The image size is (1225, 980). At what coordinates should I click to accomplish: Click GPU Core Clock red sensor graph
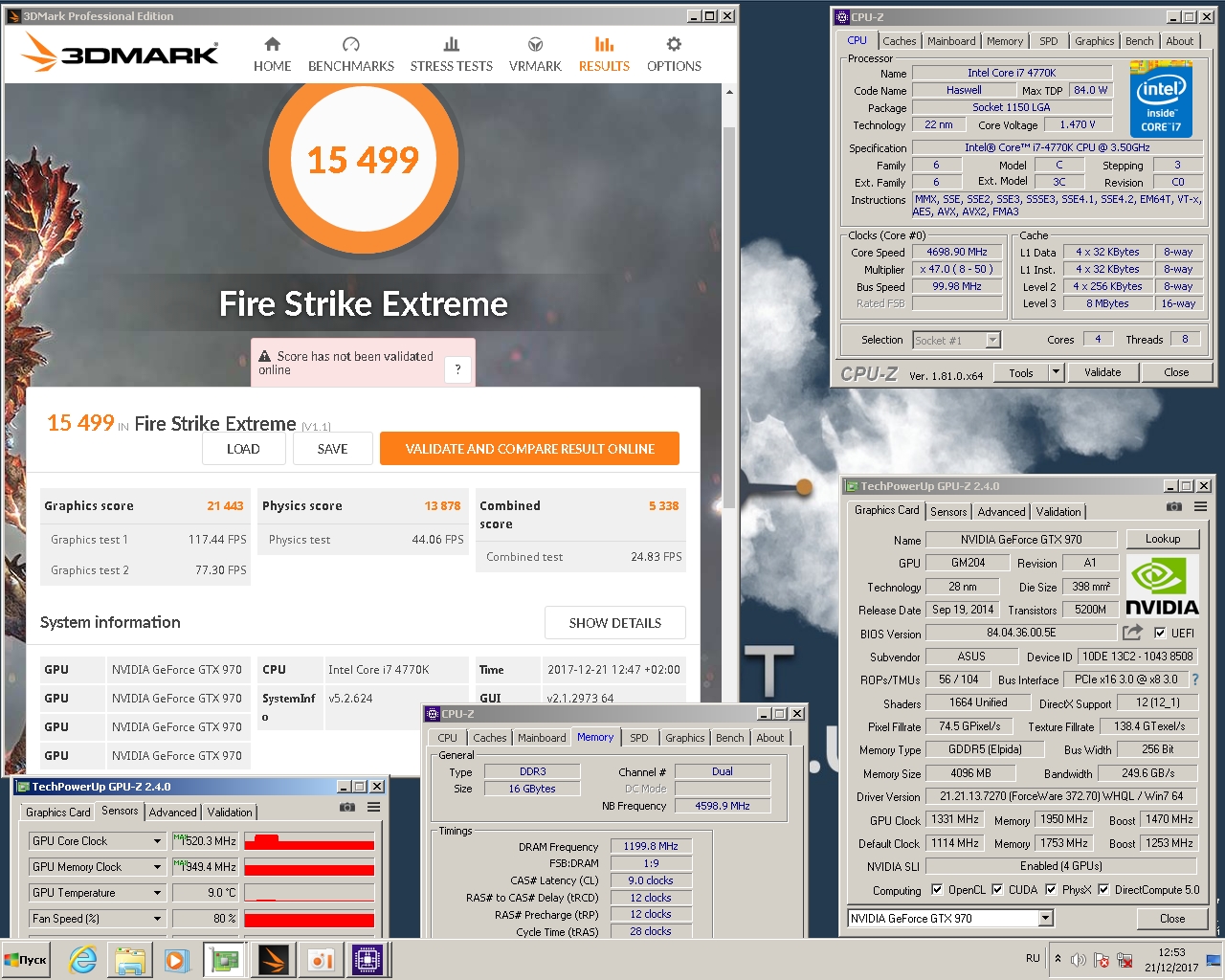[x=309, y=841]
